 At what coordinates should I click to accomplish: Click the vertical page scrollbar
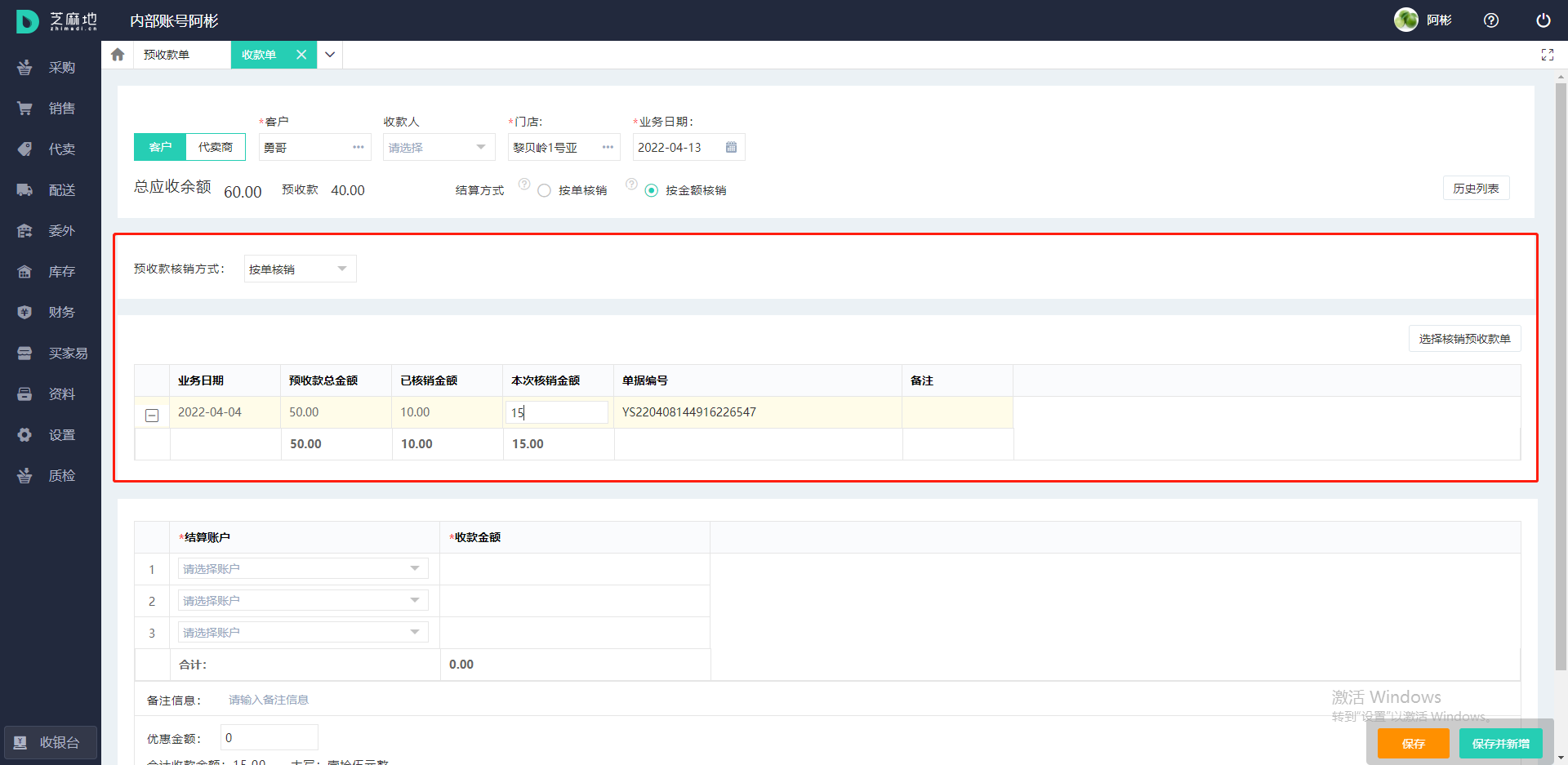coord(1561,376)
